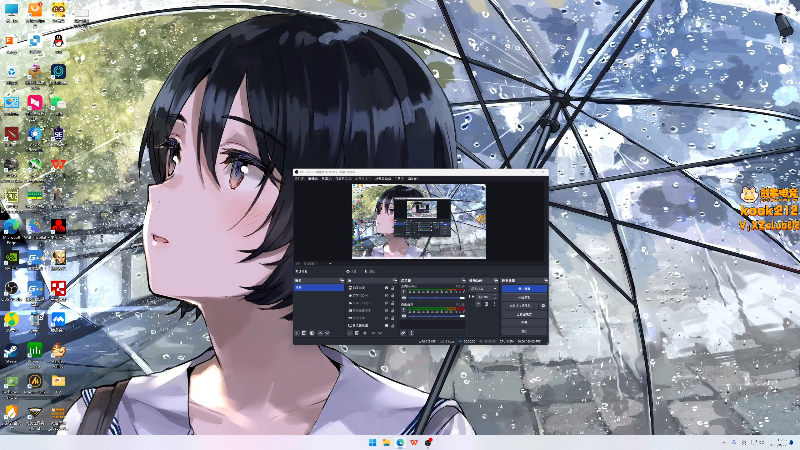Open the Dota 2 desktop shortcut
800x450 pixels.
11,135
